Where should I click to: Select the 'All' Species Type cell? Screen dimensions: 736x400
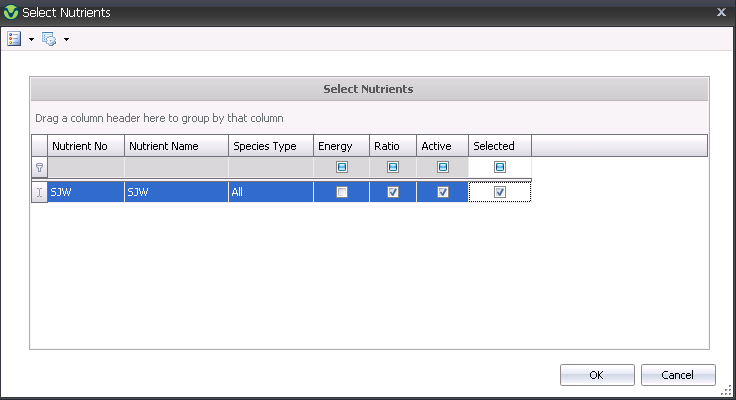(271, 192)
